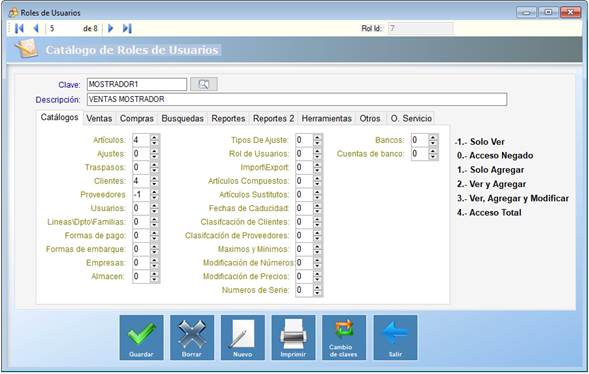Click the '0.- Acceso Negado' legend text
Viewport: 589px width, 374px height.
495,155
